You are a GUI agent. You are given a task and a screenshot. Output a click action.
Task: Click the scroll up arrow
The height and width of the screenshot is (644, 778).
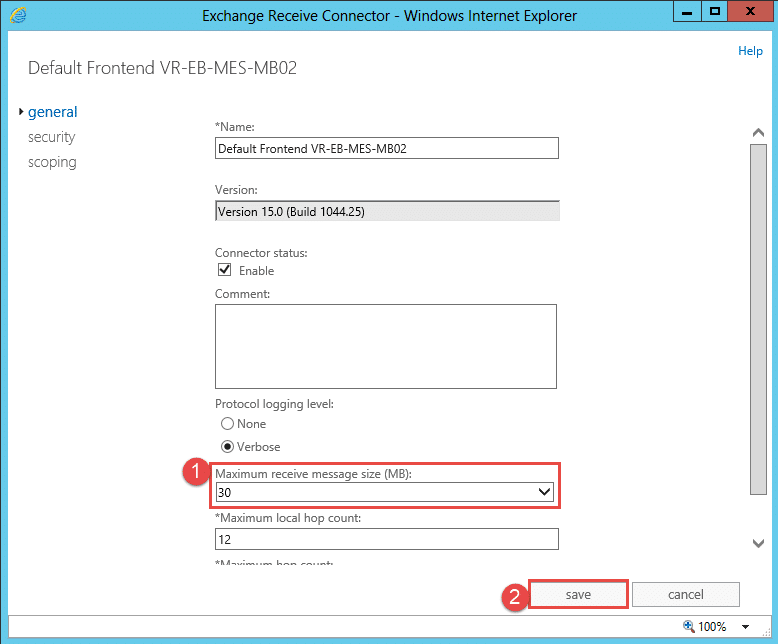click(x=758, y=132)
